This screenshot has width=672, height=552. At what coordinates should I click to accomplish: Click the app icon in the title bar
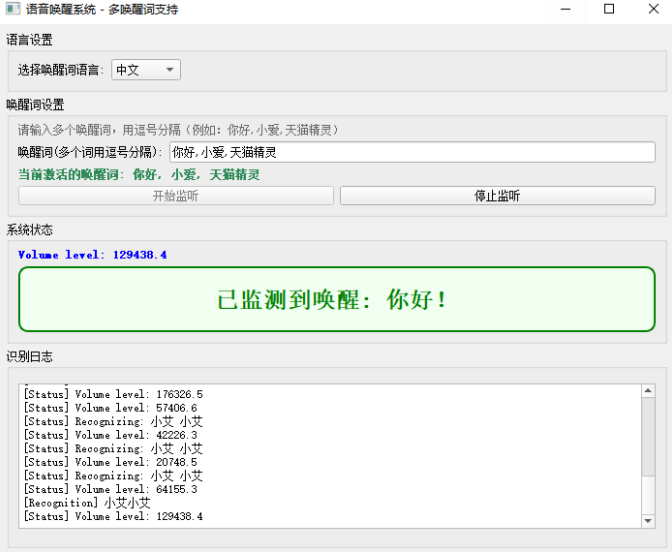(x=13, y=9)
